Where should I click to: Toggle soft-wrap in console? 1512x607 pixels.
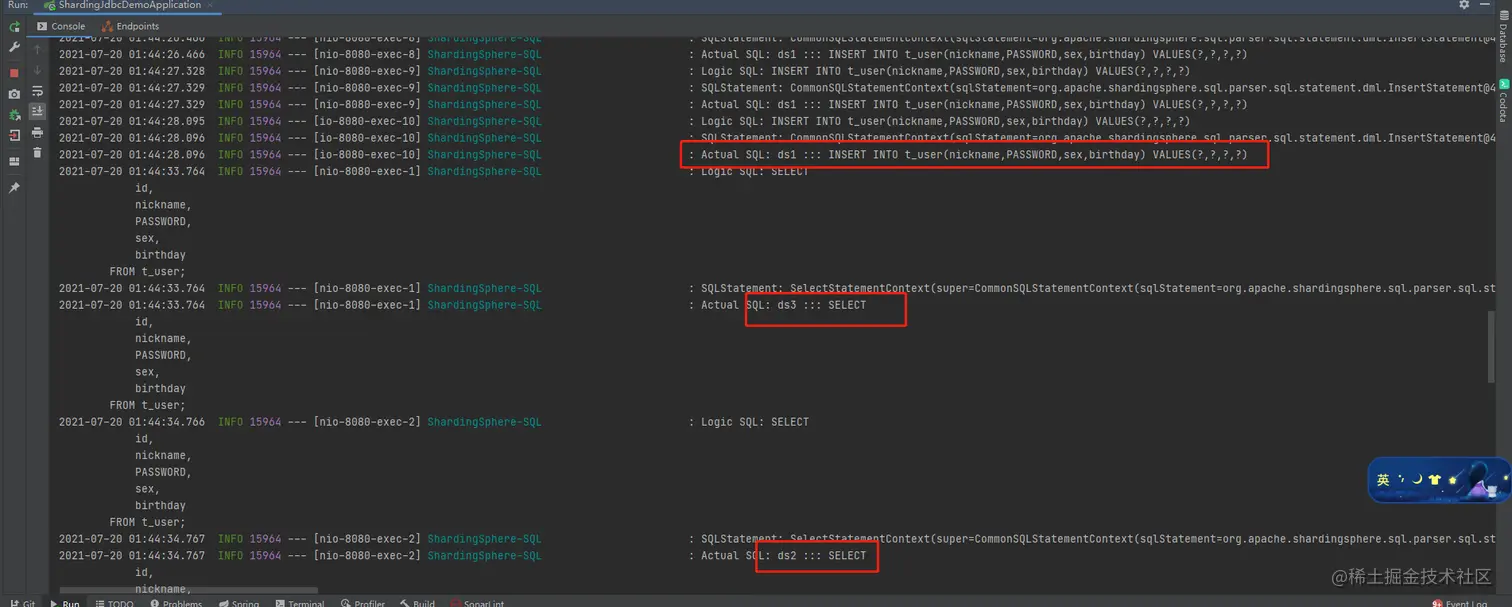click(x=37, y=91)
